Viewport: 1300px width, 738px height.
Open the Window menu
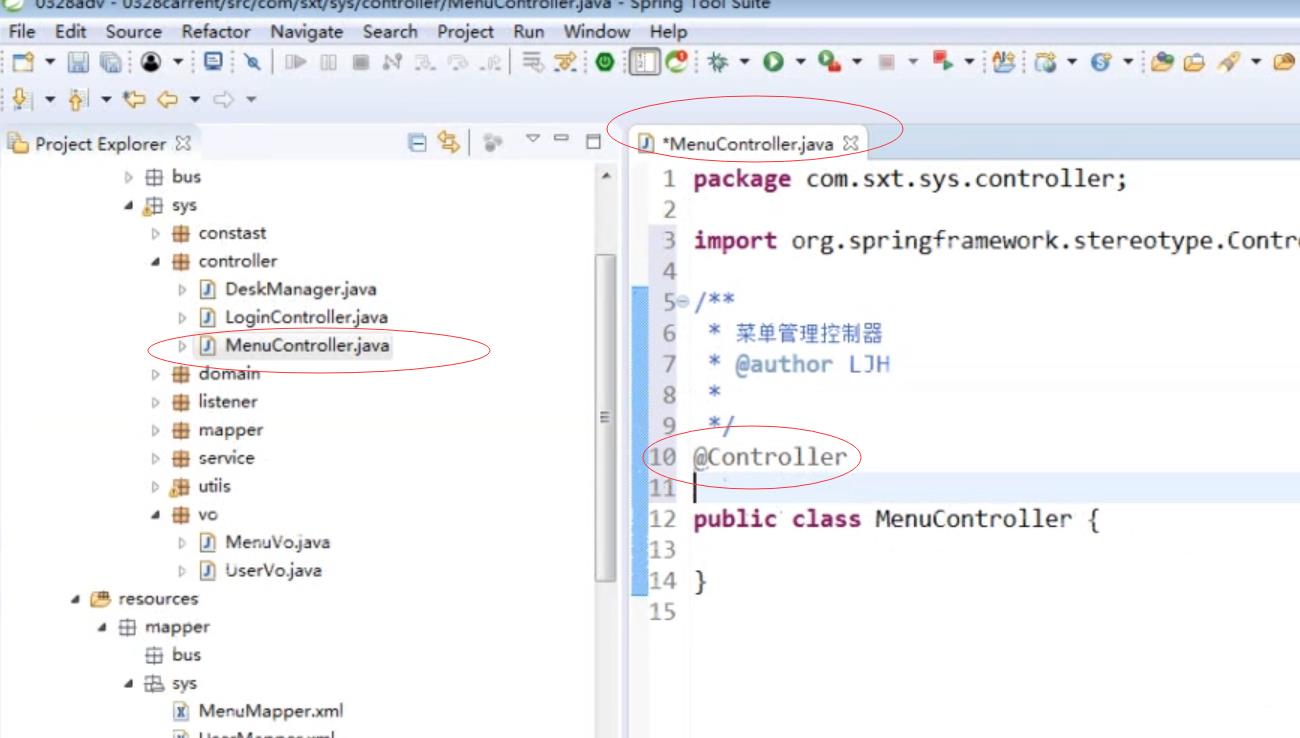(596, 31)
